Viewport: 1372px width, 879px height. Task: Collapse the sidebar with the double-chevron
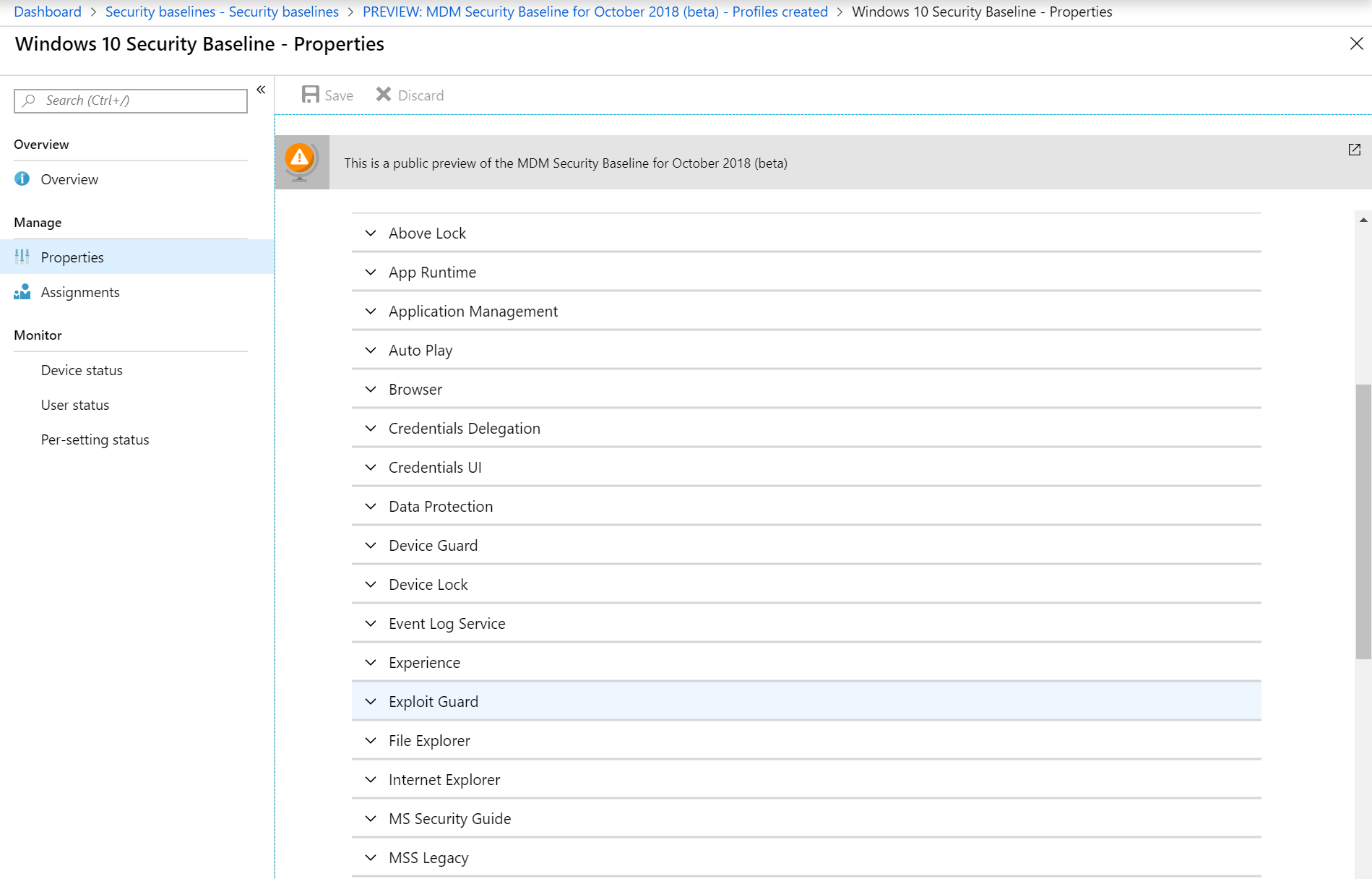[261, 90]
